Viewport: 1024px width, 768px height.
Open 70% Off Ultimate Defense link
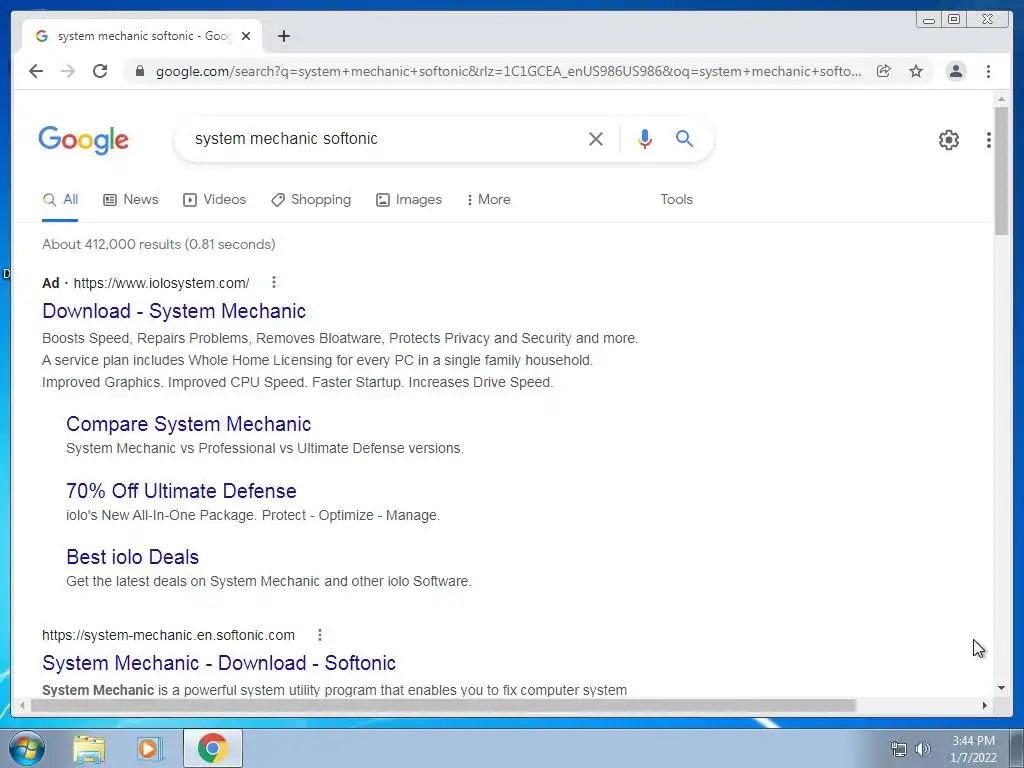[x=181, y=490]
